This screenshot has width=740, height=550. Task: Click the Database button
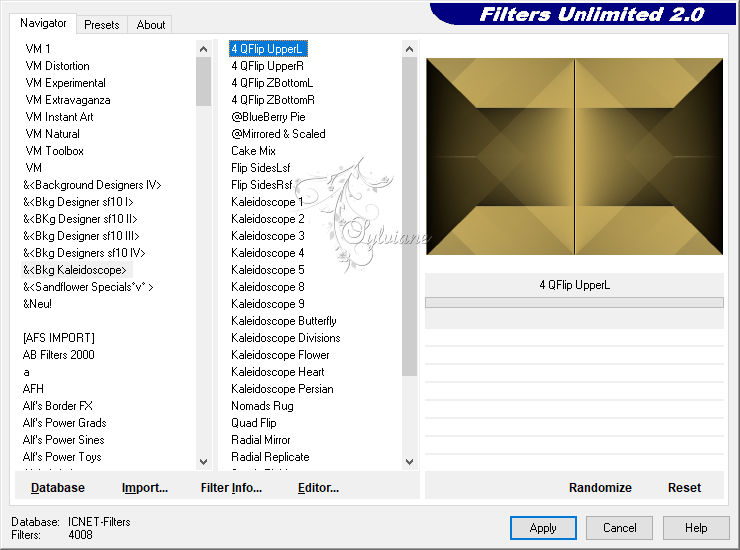tap(58, 487)
